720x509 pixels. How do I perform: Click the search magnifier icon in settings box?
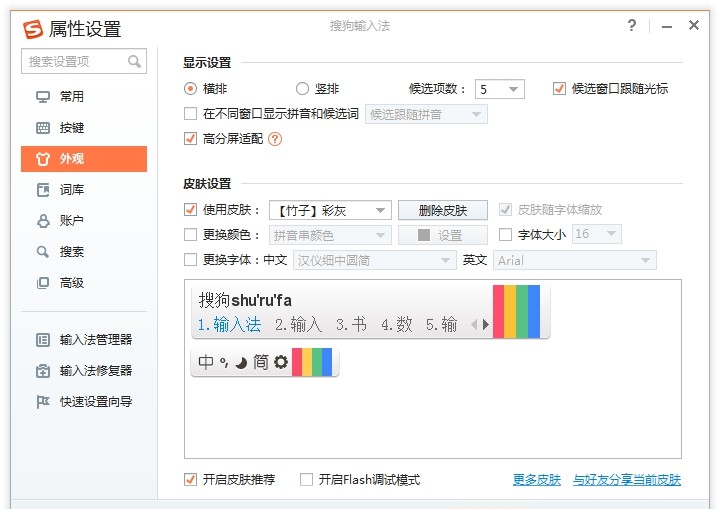tap(134, 62)
